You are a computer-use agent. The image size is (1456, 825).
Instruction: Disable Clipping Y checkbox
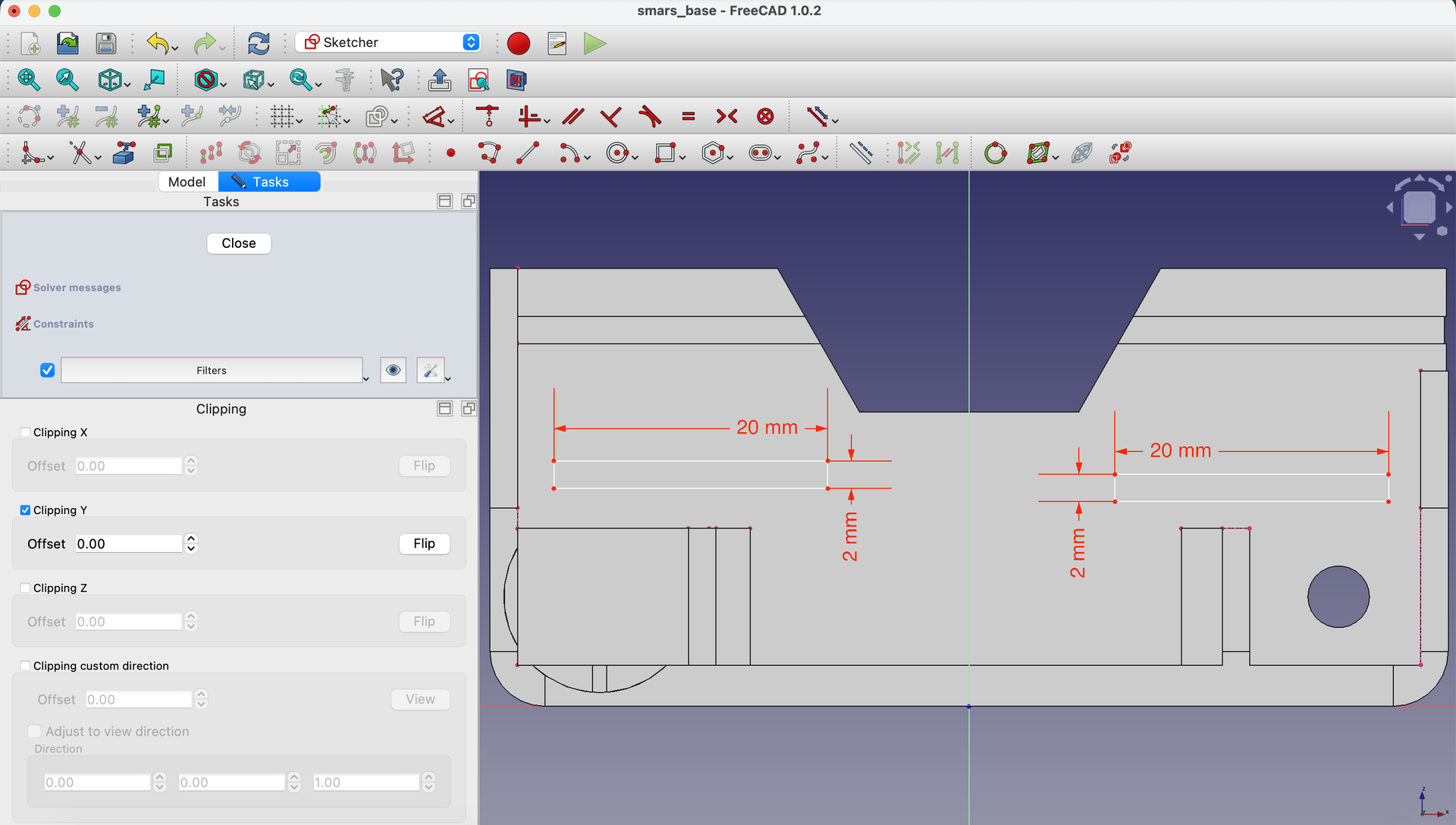25,510
